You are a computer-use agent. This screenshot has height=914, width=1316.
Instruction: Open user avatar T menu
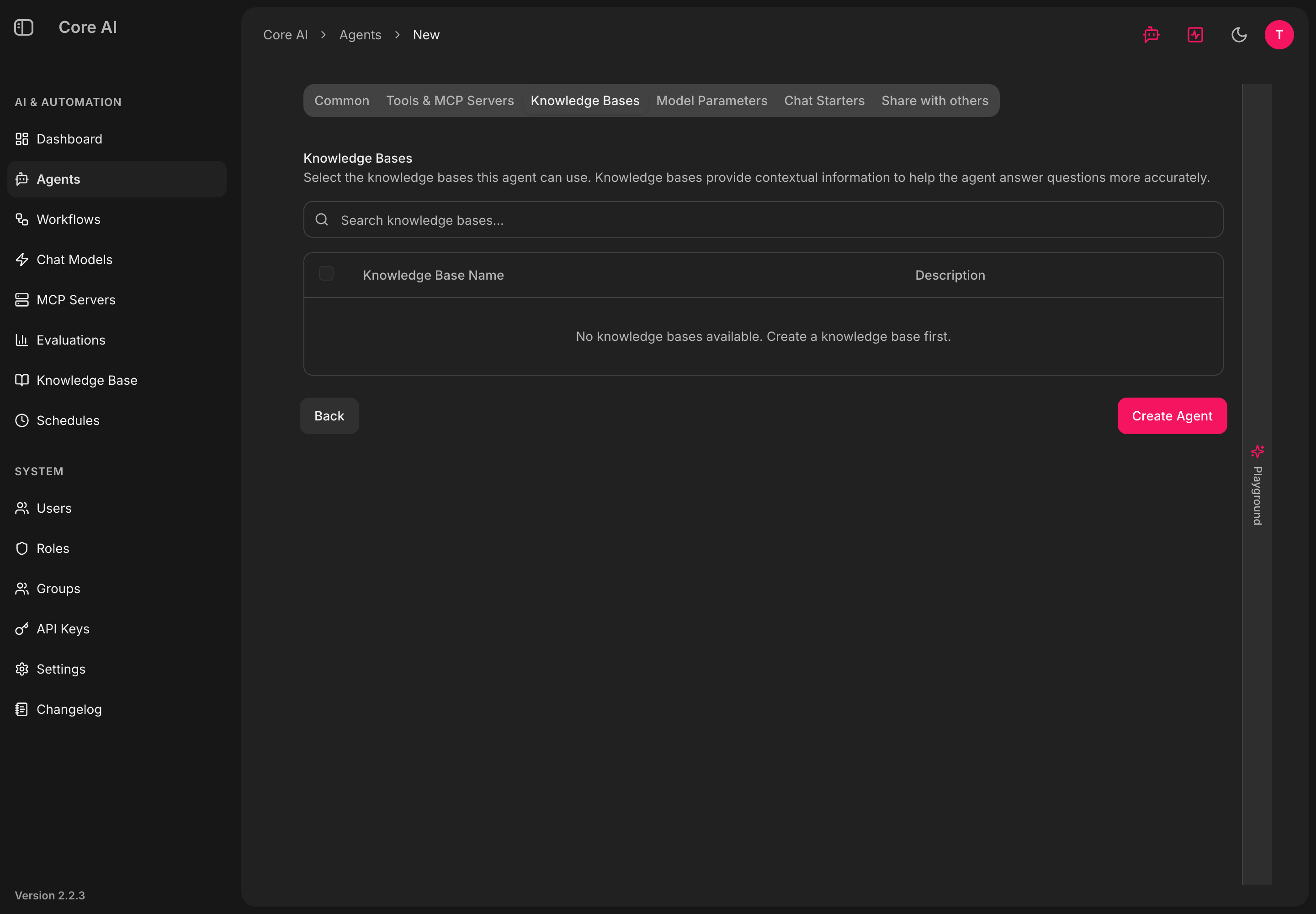coord(1279,35)
